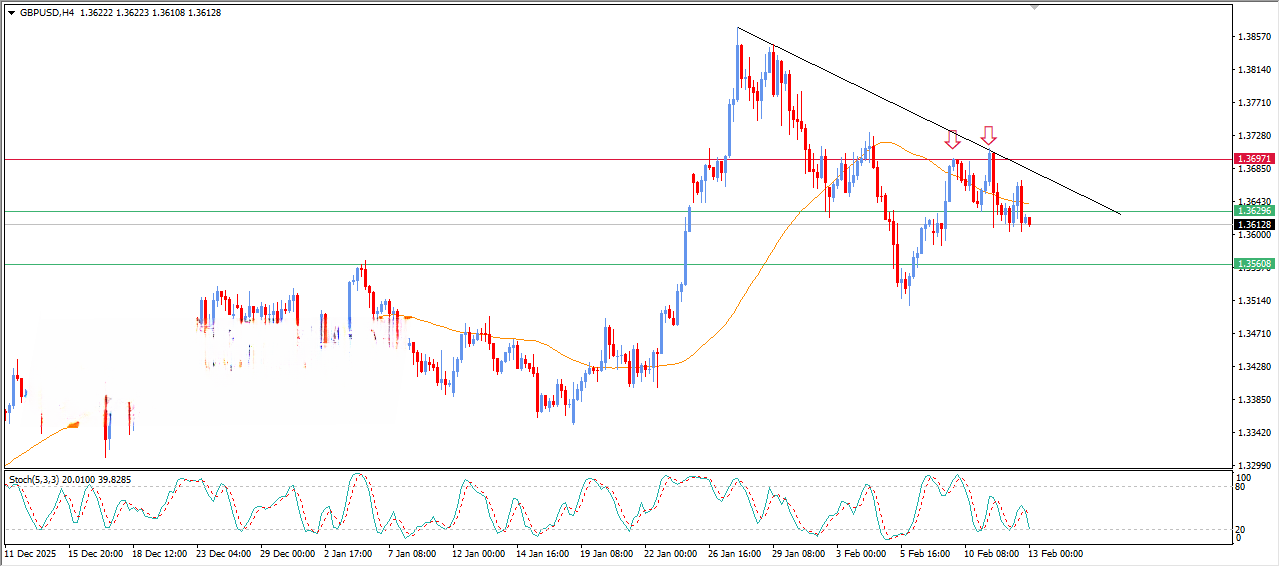Click the 11 Dec 2025 time label
1280x567 pixels.
[x=30, y=553]
